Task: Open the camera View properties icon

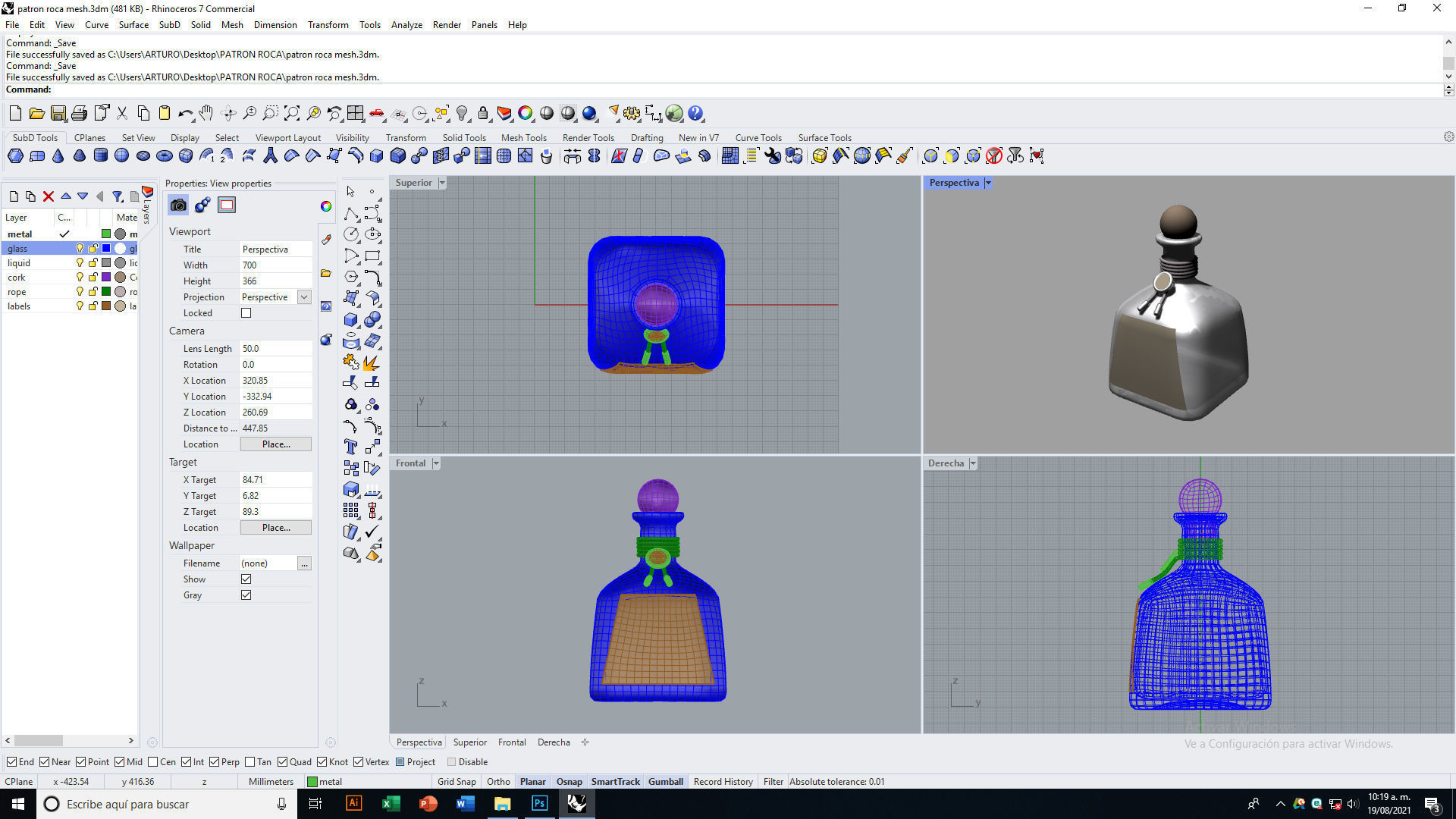Action: 178,205
